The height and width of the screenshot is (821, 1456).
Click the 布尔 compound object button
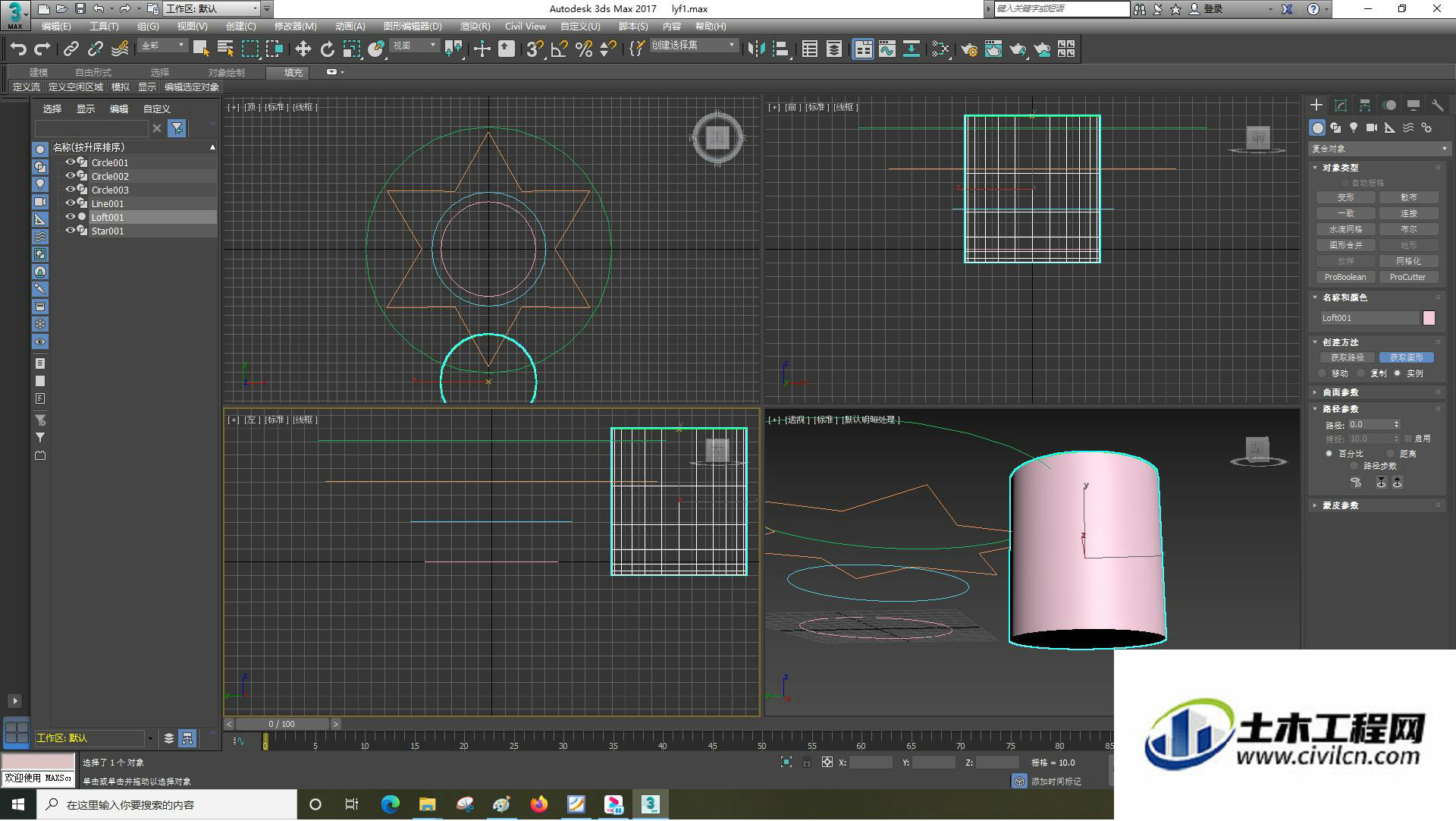pos(1408,229)
